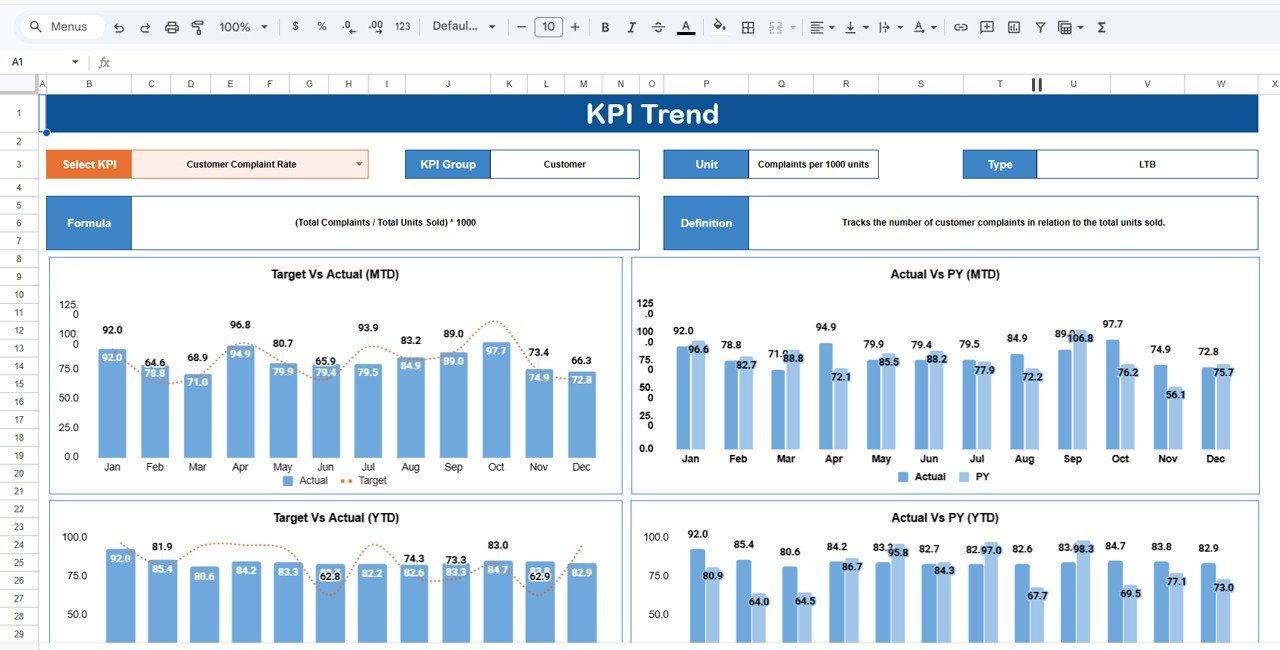1280x650 pixels.
Task: Open the Select KPI dropdown showing Customer Complaint Rate
Action: (358, 164)
